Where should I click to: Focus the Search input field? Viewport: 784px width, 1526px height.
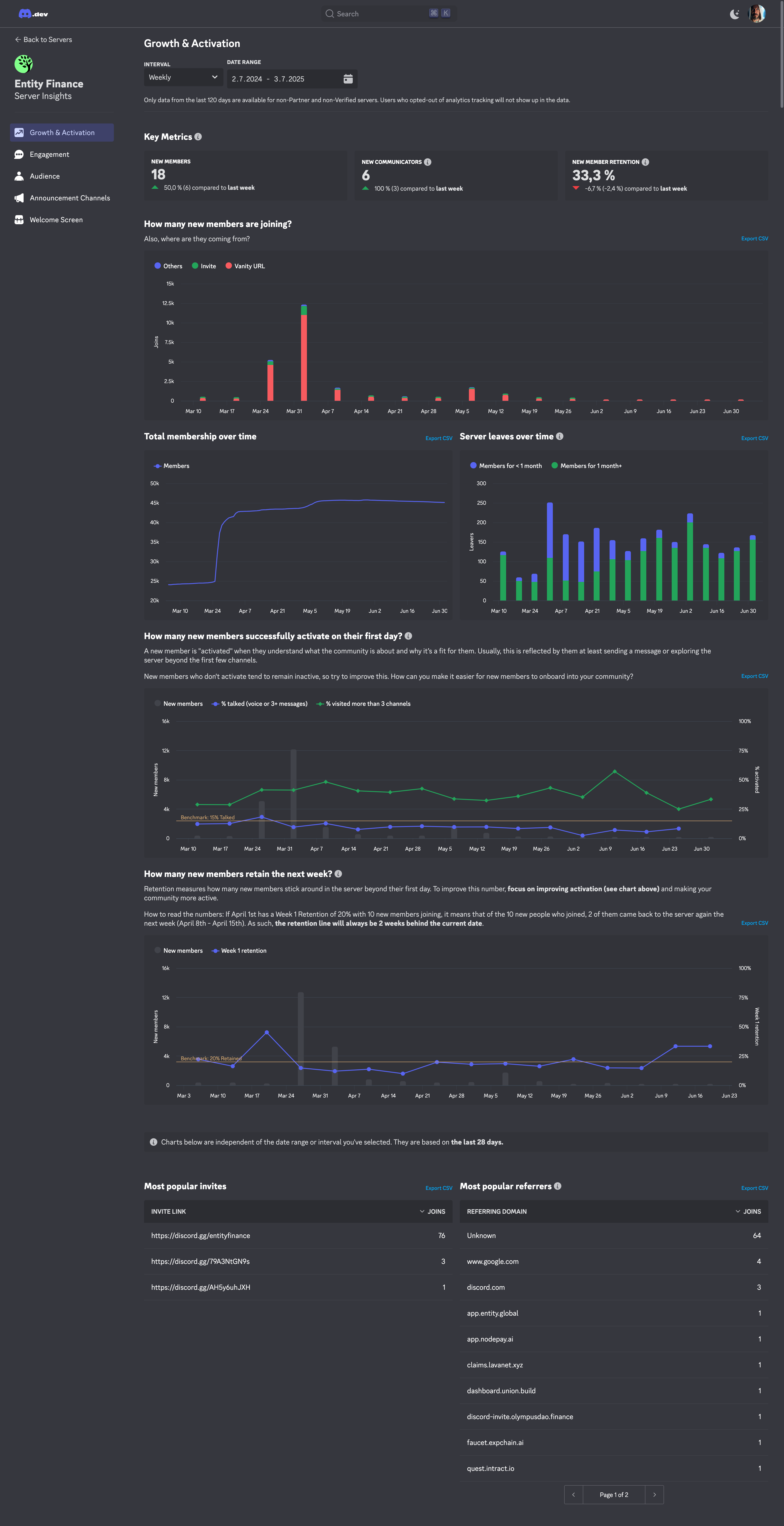coord(388,14)
